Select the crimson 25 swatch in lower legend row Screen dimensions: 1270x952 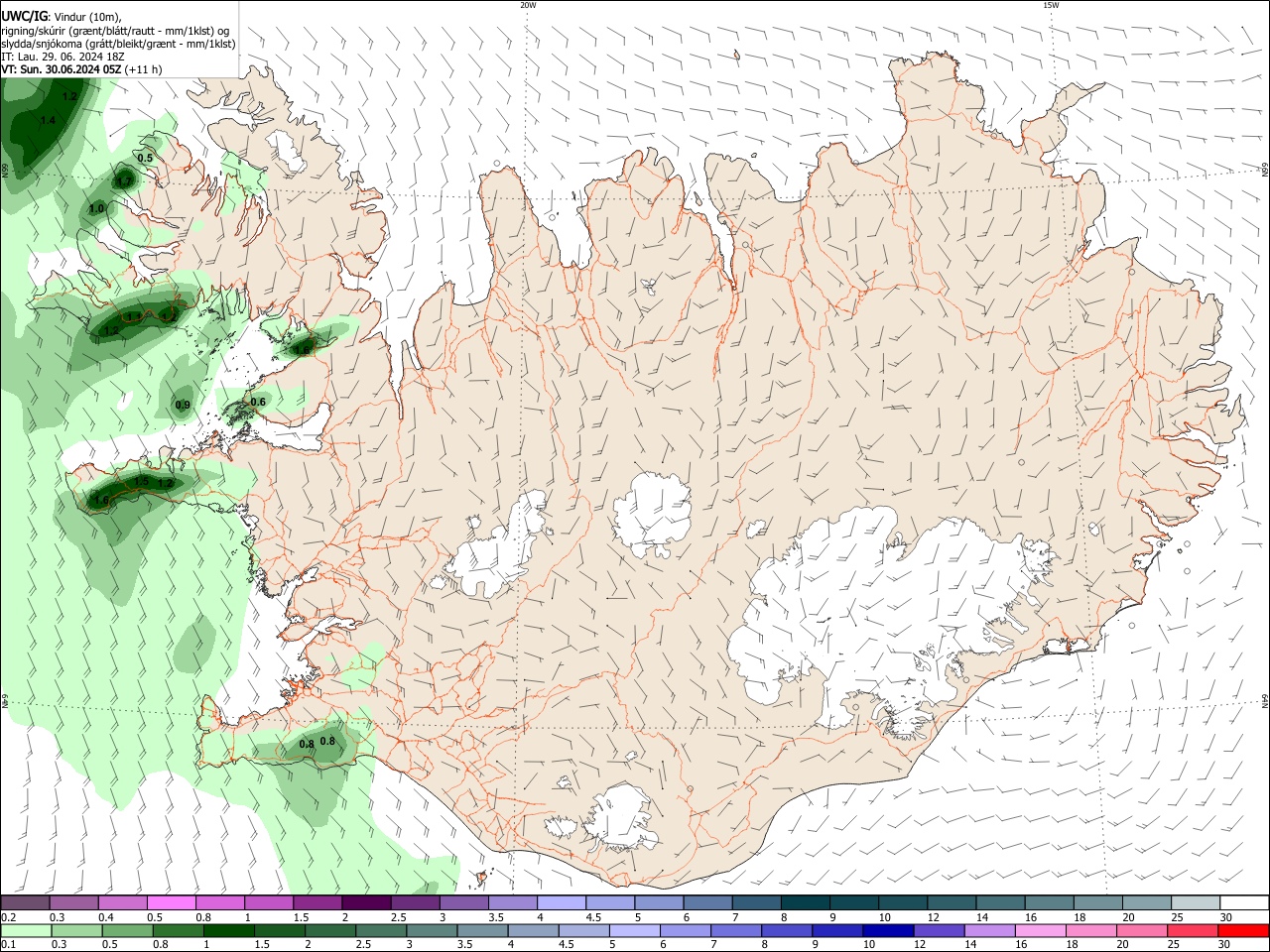click(1194, 930)
